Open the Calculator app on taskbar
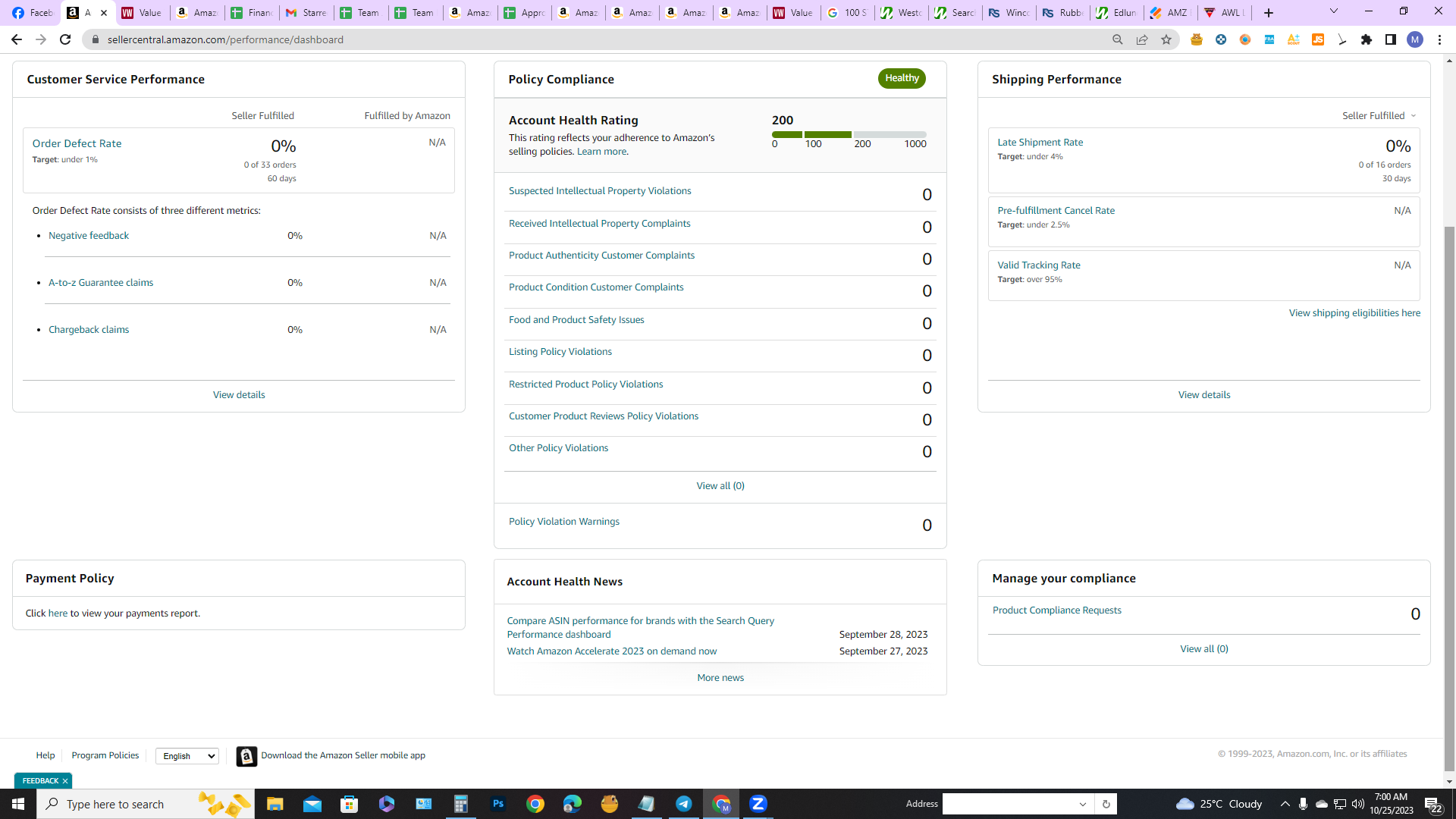The image size is (1456, 819). click(x=461, y=804)
